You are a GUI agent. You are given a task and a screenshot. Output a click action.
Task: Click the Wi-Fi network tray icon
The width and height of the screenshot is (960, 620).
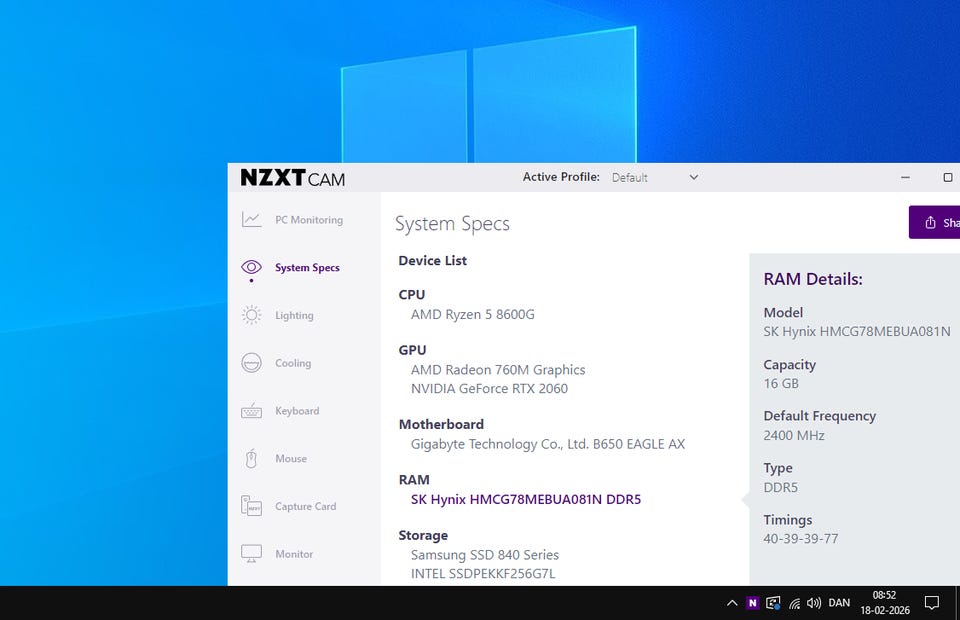[x=794, y=603]
